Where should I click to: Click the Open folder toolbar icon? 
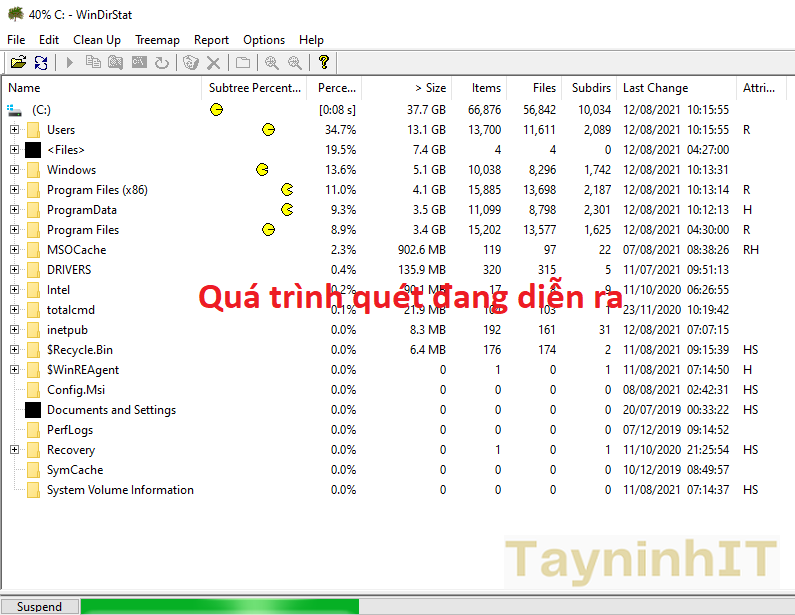pos(18,63)
